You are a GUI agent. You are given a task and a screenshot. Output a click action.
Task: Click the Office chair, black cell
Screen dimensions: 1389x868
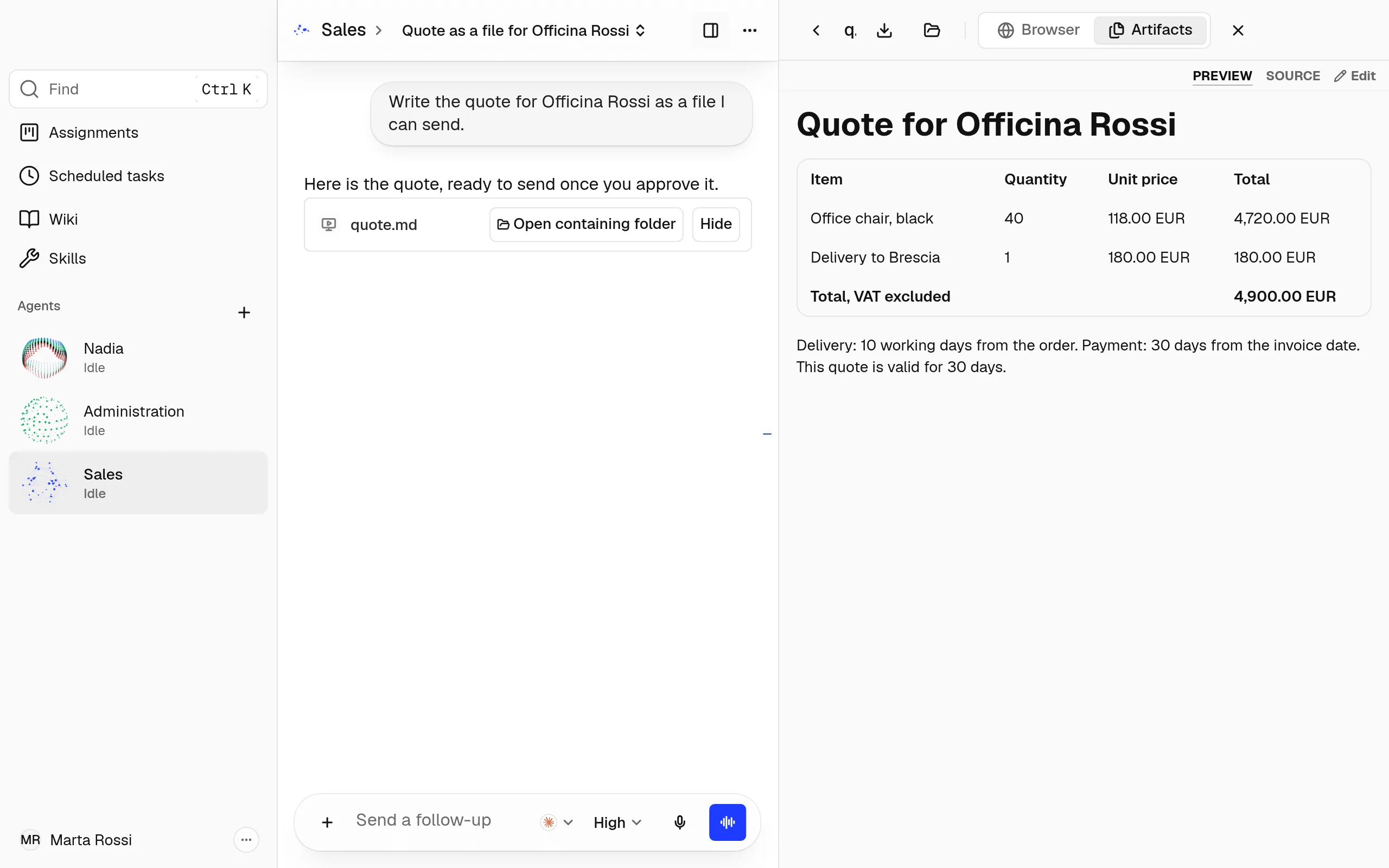pos(871,218)
